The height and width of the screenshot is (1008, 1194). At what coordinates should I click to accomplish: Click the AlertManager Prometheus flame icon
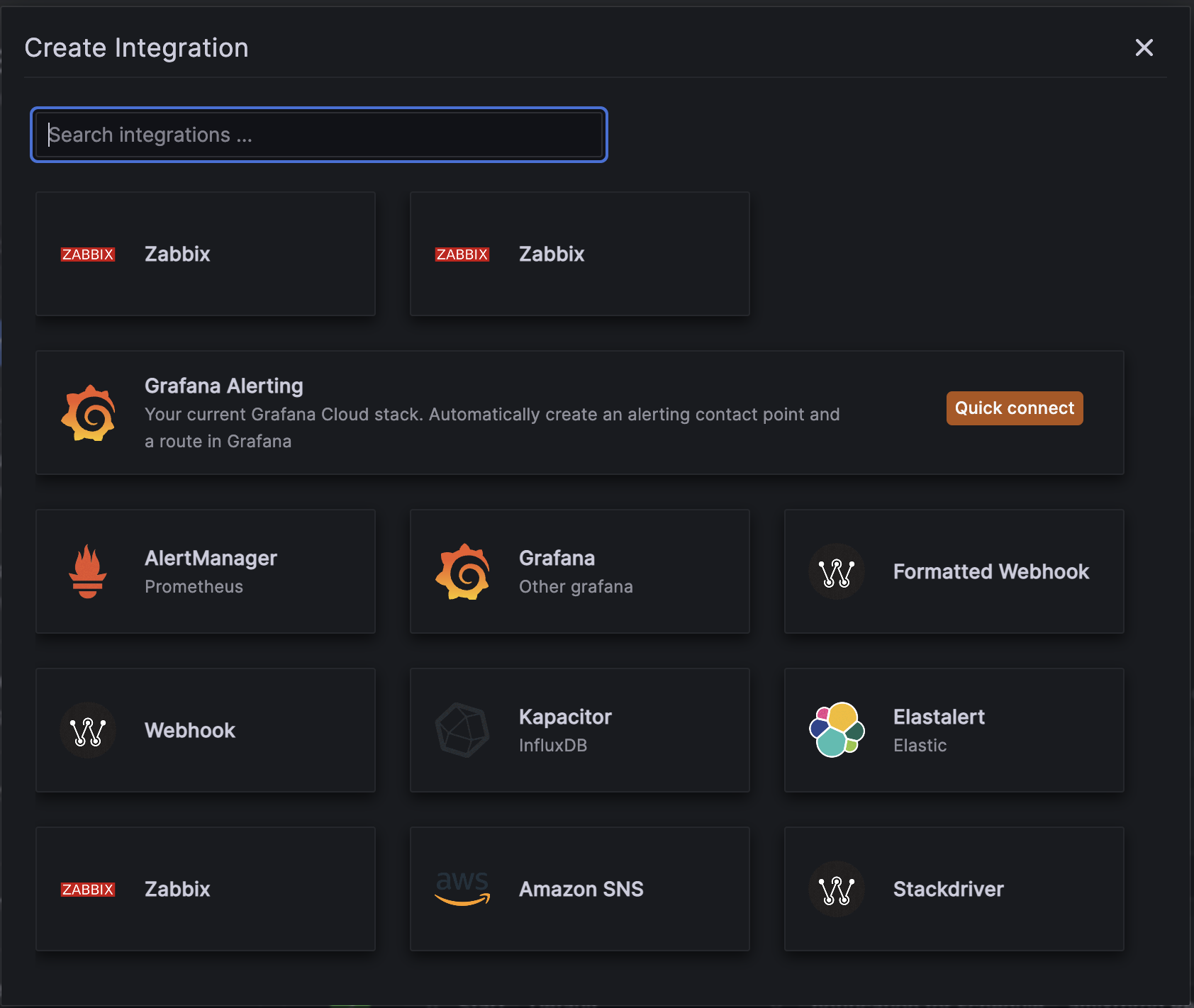tap(88, 571)
